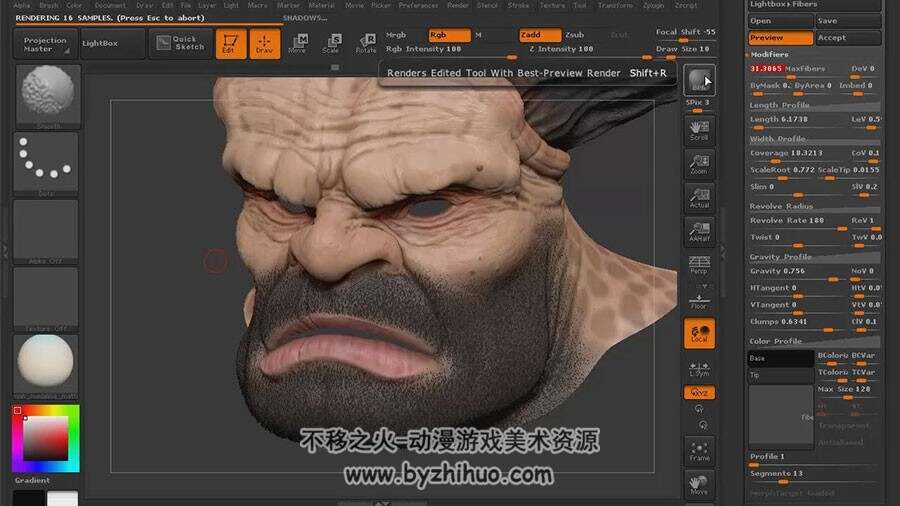Click the right-shelf Move view icon

pyautogui.click(x=699, y=484)
